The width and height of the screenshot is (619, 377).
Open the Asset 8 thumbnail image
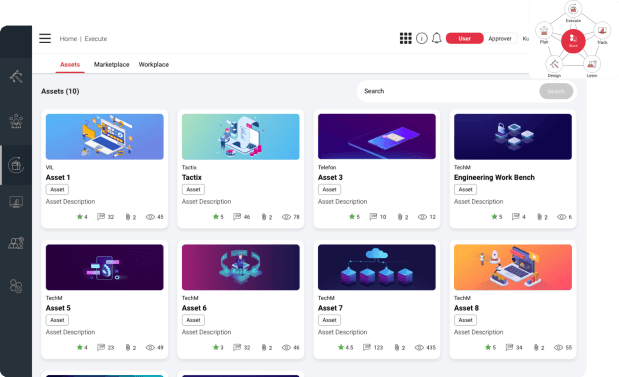pos(513,267)
